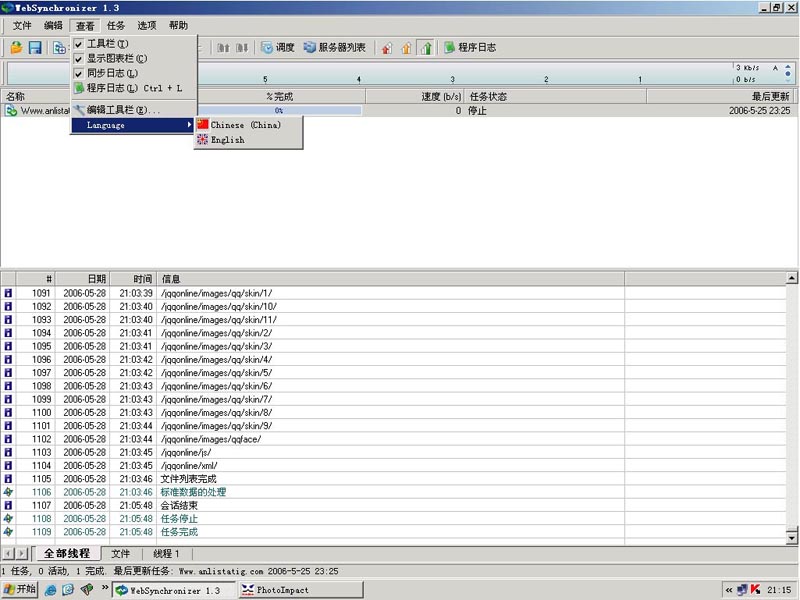Click the 0% task progress bar

point(280,110)
